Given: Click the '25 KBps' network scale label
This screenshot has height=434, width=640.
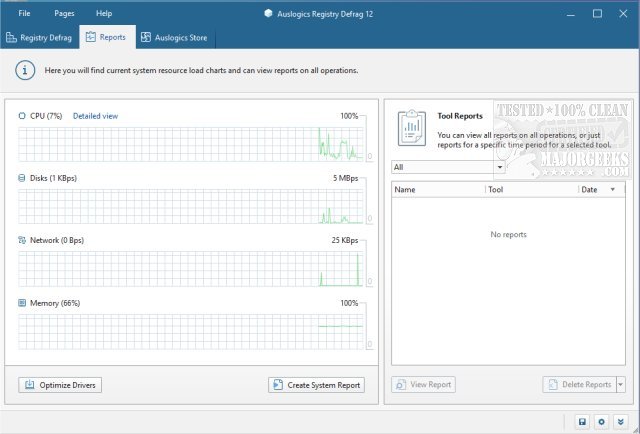Looking at the screenshot, I should tap(345, 240).
